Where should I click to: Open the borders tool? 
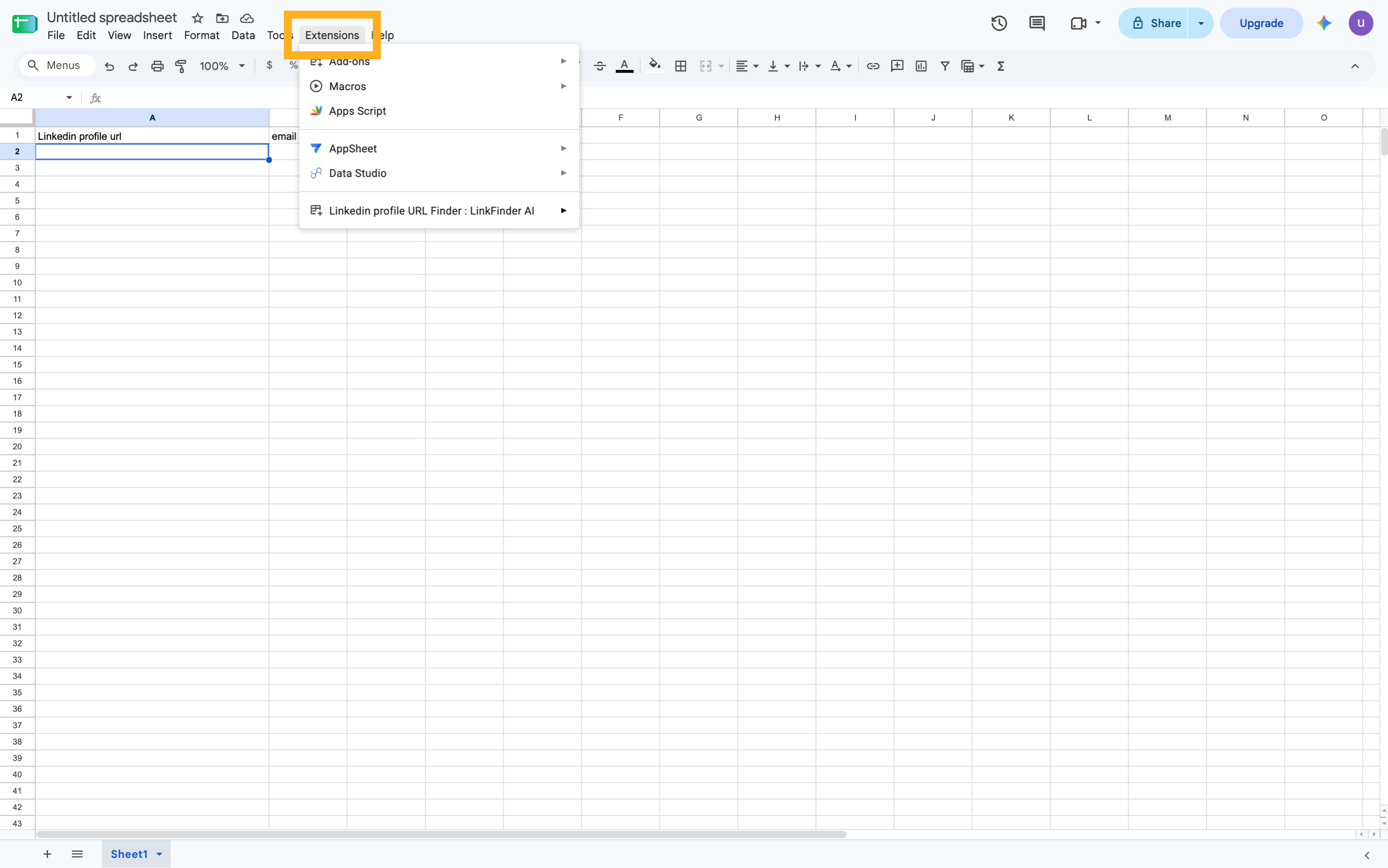[681, 66]
